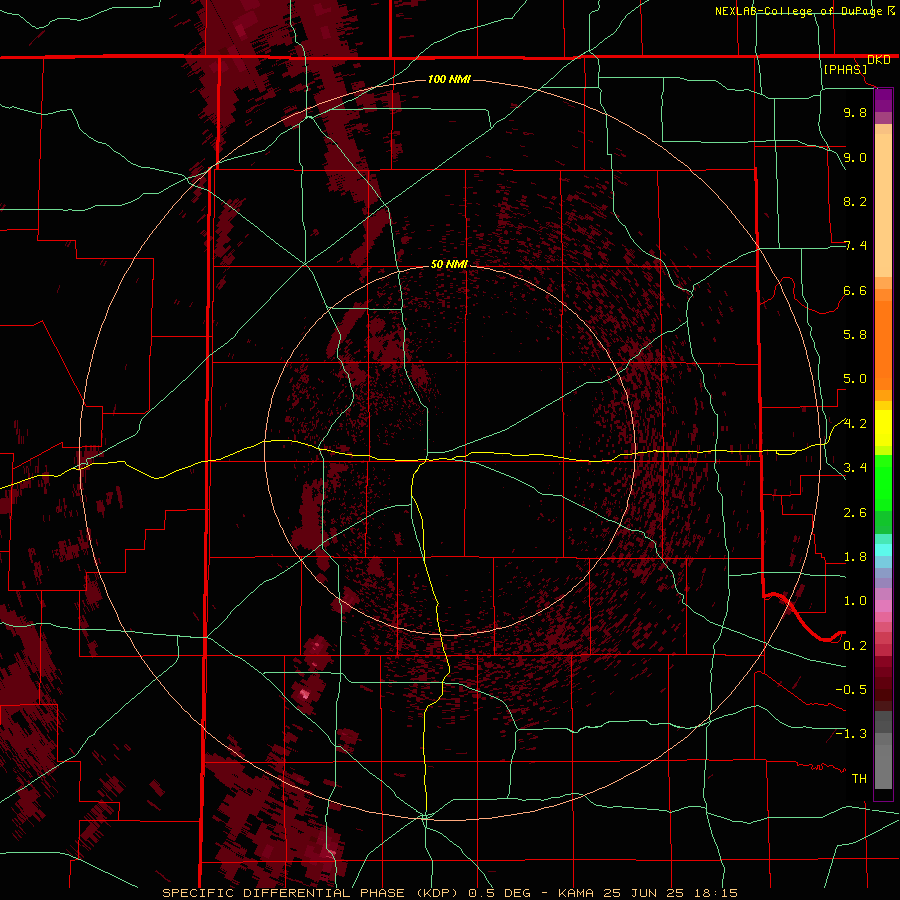Click the TH threshold label

click(859, 778)
